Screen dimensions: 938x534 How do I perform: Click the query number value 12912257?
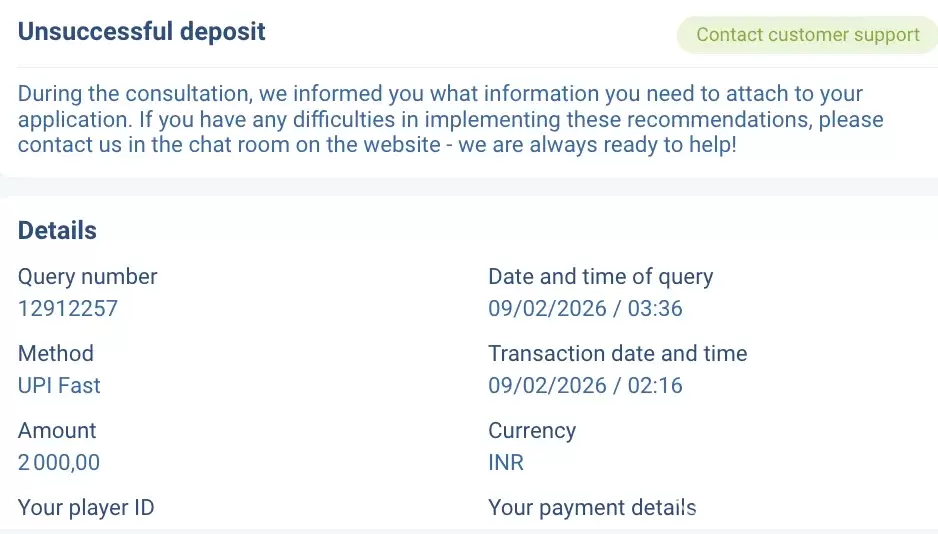point(68,308)
